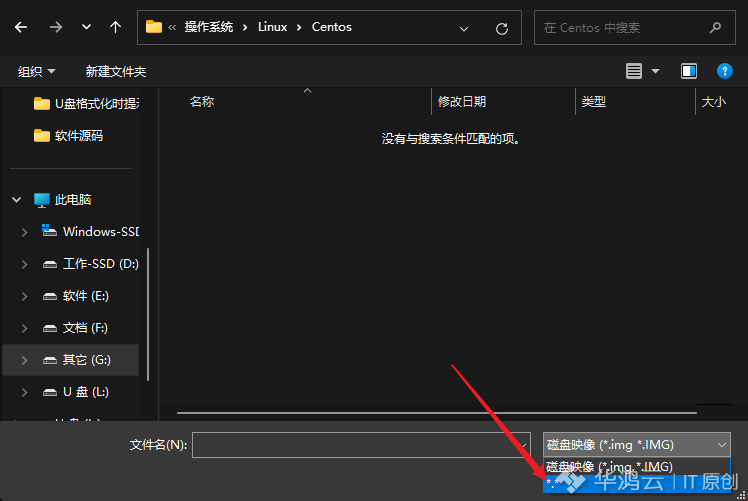Expand the U 盘 (L:) node
The height and width of the screenshot is (501, 748).
24,392
